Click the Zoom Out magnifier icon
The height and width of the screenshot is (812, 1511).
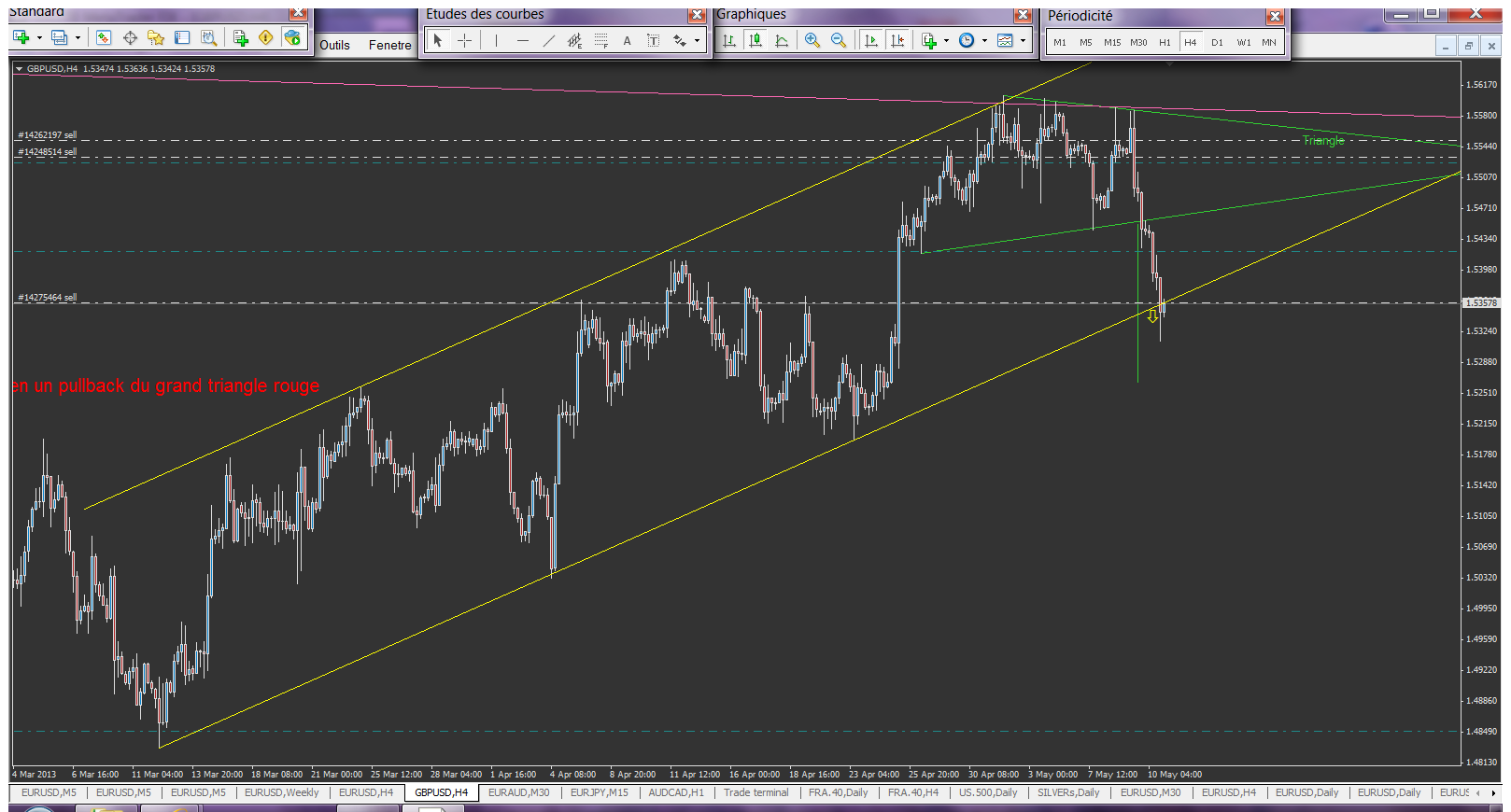(838, 40)
